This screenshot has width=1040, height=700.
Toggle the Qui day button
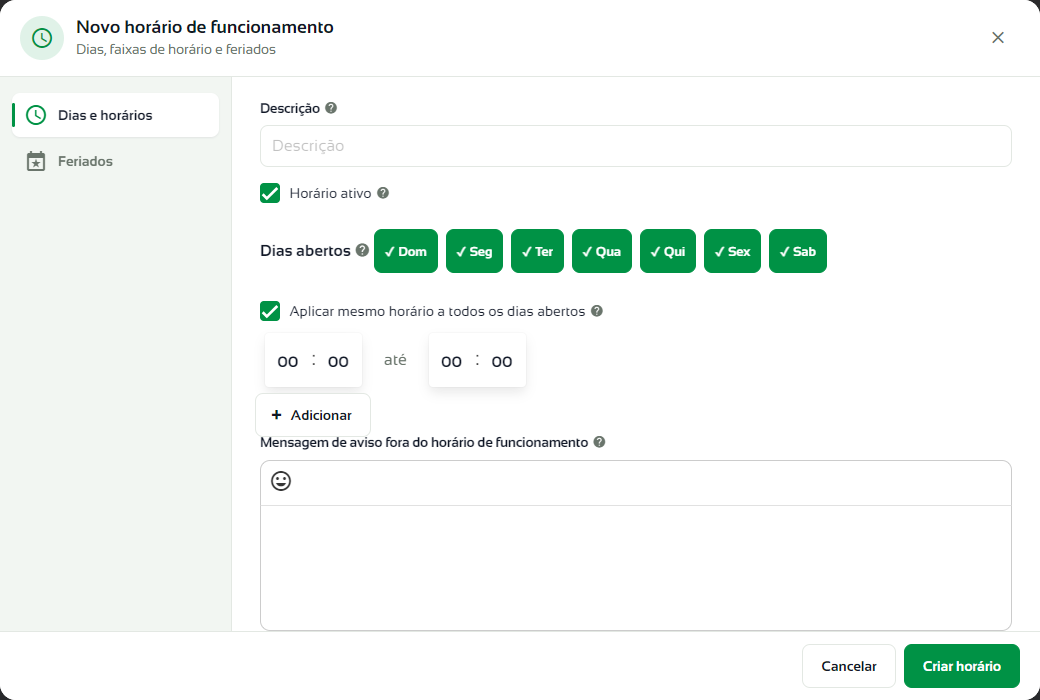point(668,251)
